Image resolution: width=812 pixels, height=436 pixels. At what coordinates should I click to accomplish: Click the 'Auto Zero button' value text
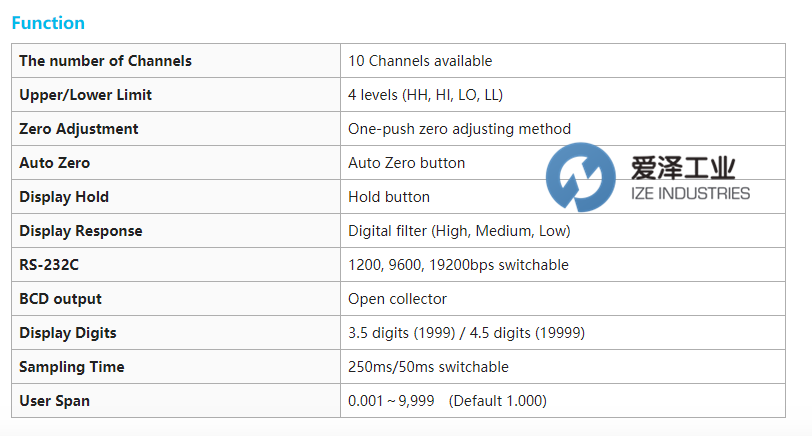tap(406, 163)
